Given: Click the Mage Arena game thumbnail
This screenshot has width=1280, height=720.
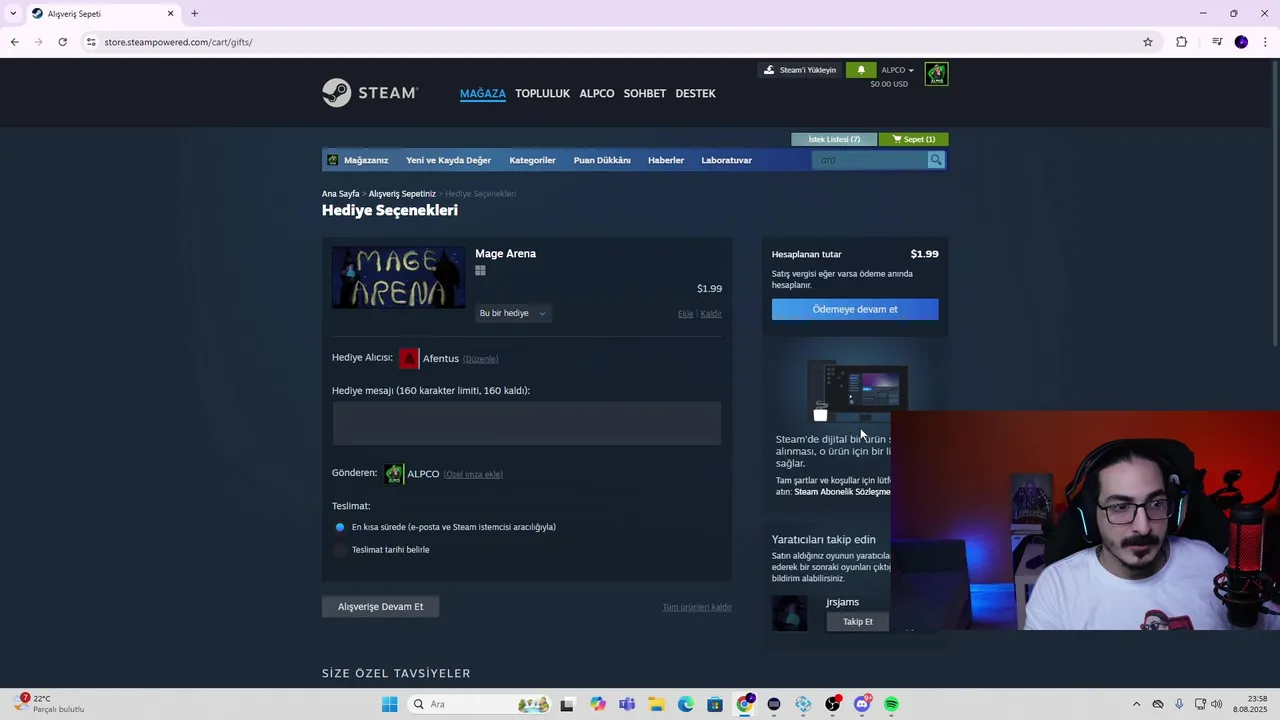Looking at the screenshot, I should tap(398, 278).
